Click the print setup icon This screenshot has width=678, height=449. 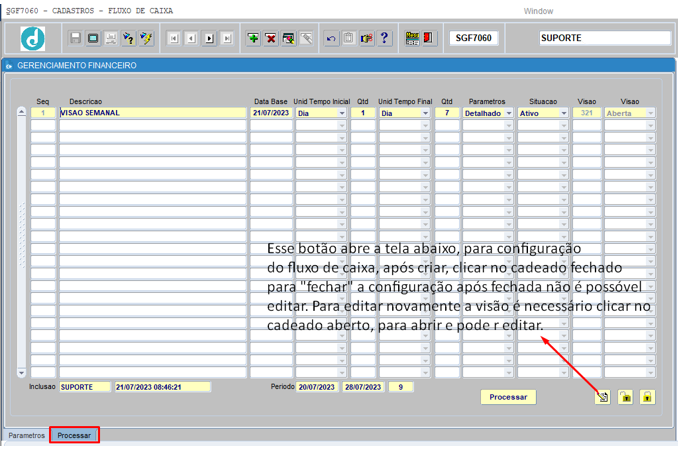click(x=111, y=38)
